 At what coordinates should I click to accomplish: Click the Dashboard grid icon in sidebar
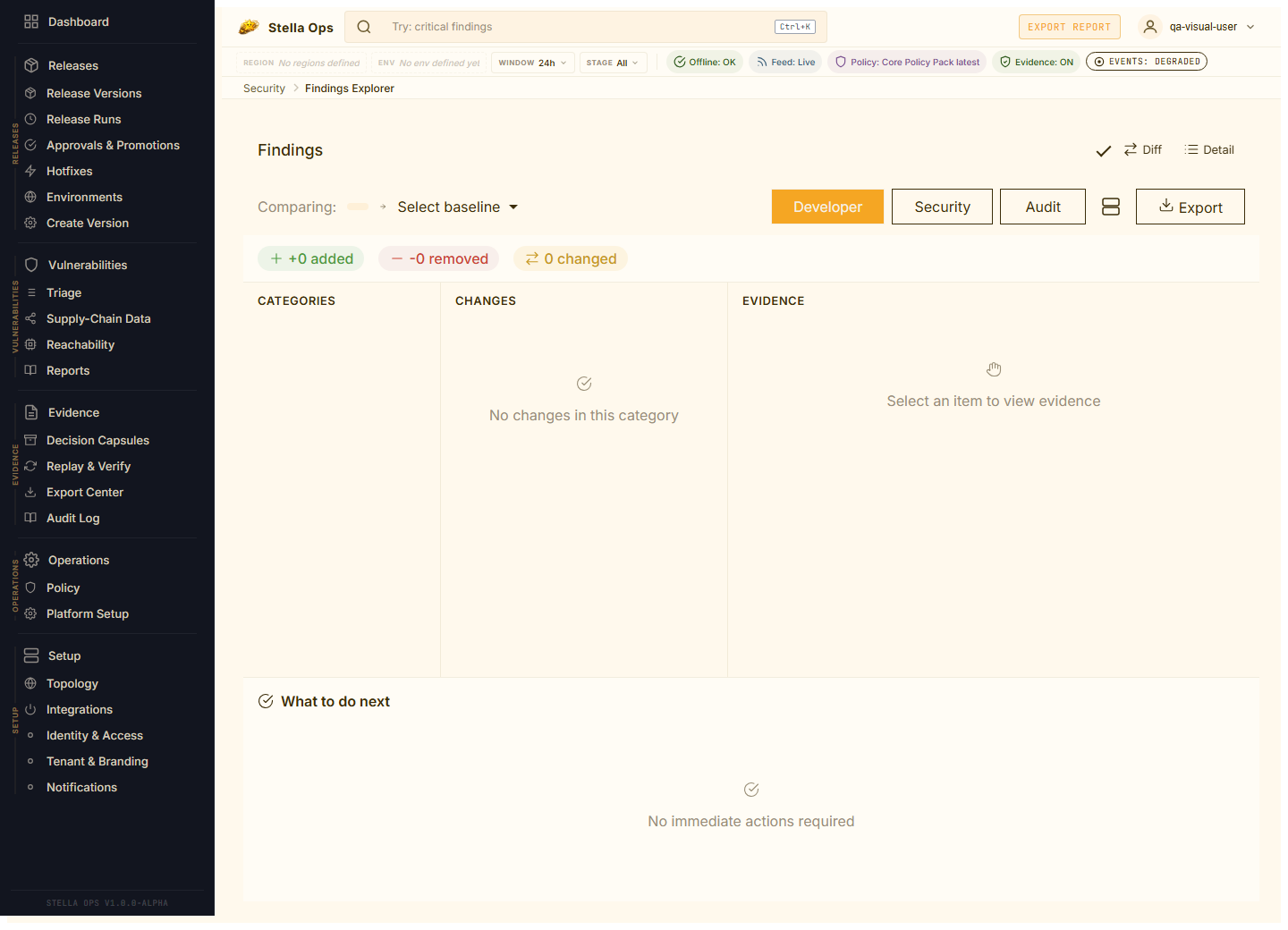(x=31, y=21)
